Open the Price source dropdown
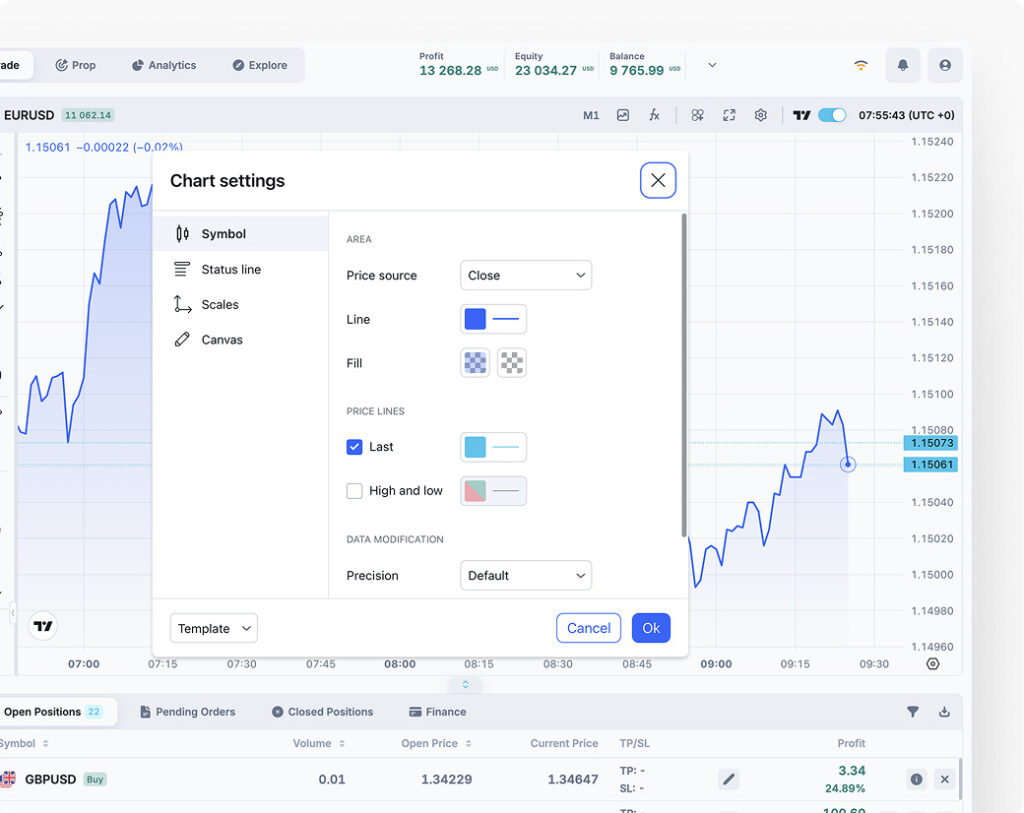This screenshot has height=813, width=1024. coord(526,276)
